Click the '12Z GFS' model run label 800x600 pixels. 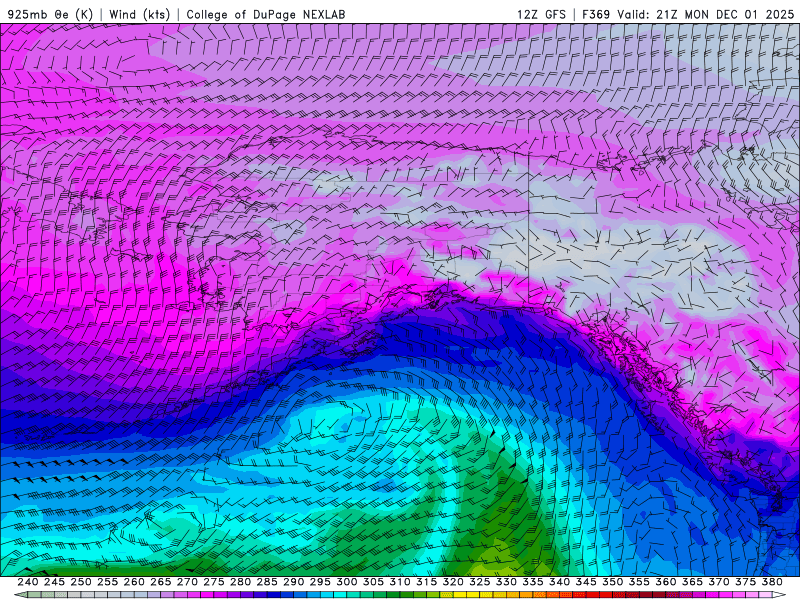(x=541, y=14)
